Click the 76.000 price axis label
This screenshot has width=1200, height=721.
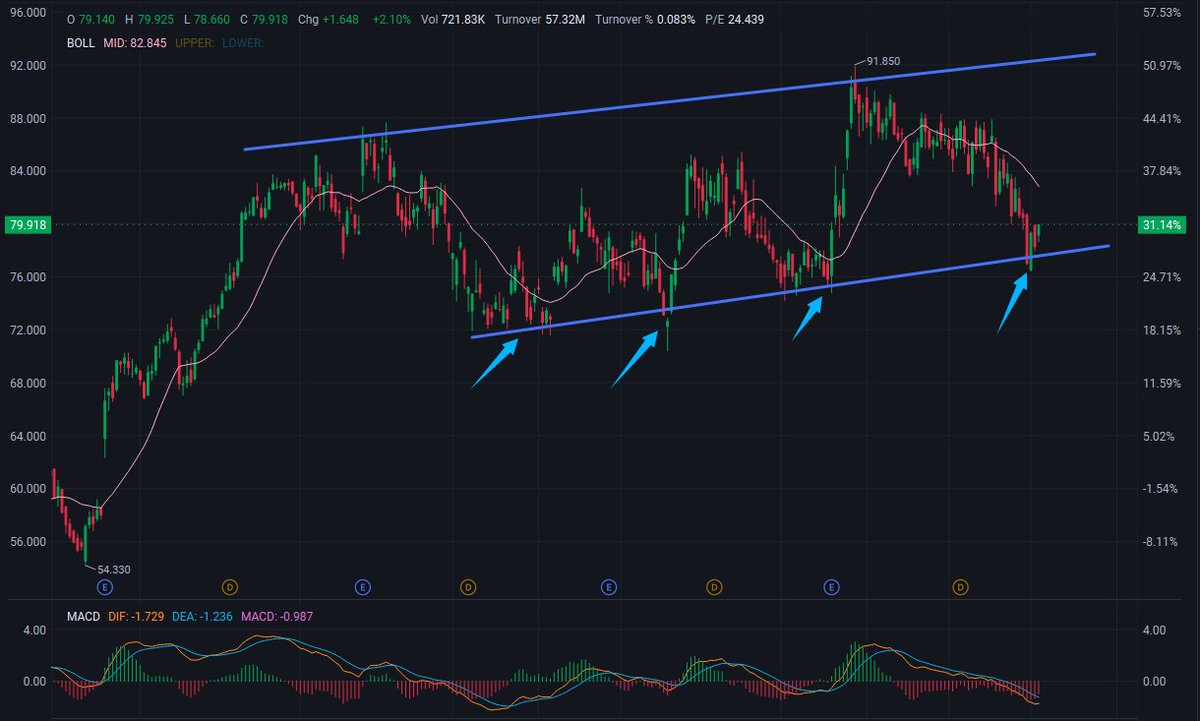27,277
